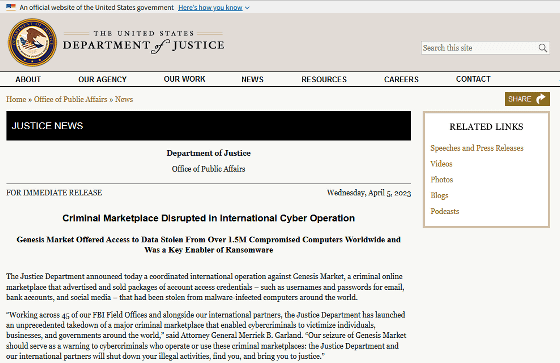560x363 pixels.
Task: Click the Department of Justice seal logo
Action: [32, 43]
